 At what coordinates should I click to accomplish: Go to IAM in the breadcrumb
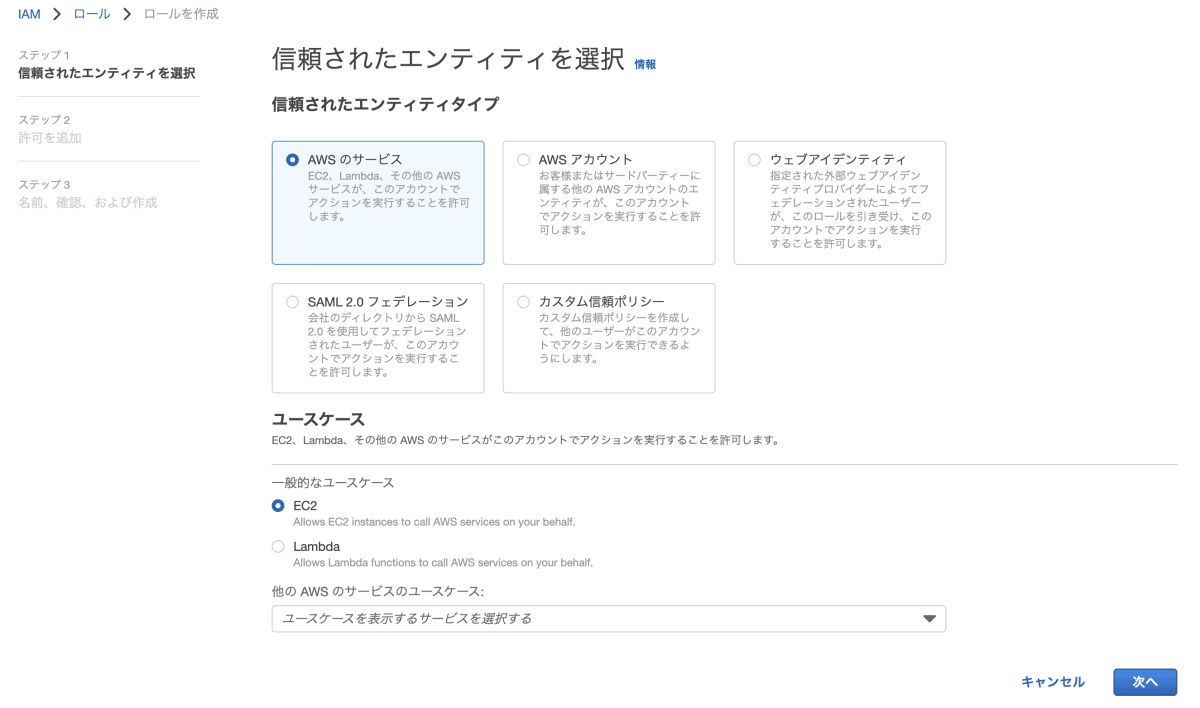tap(29, 14)
